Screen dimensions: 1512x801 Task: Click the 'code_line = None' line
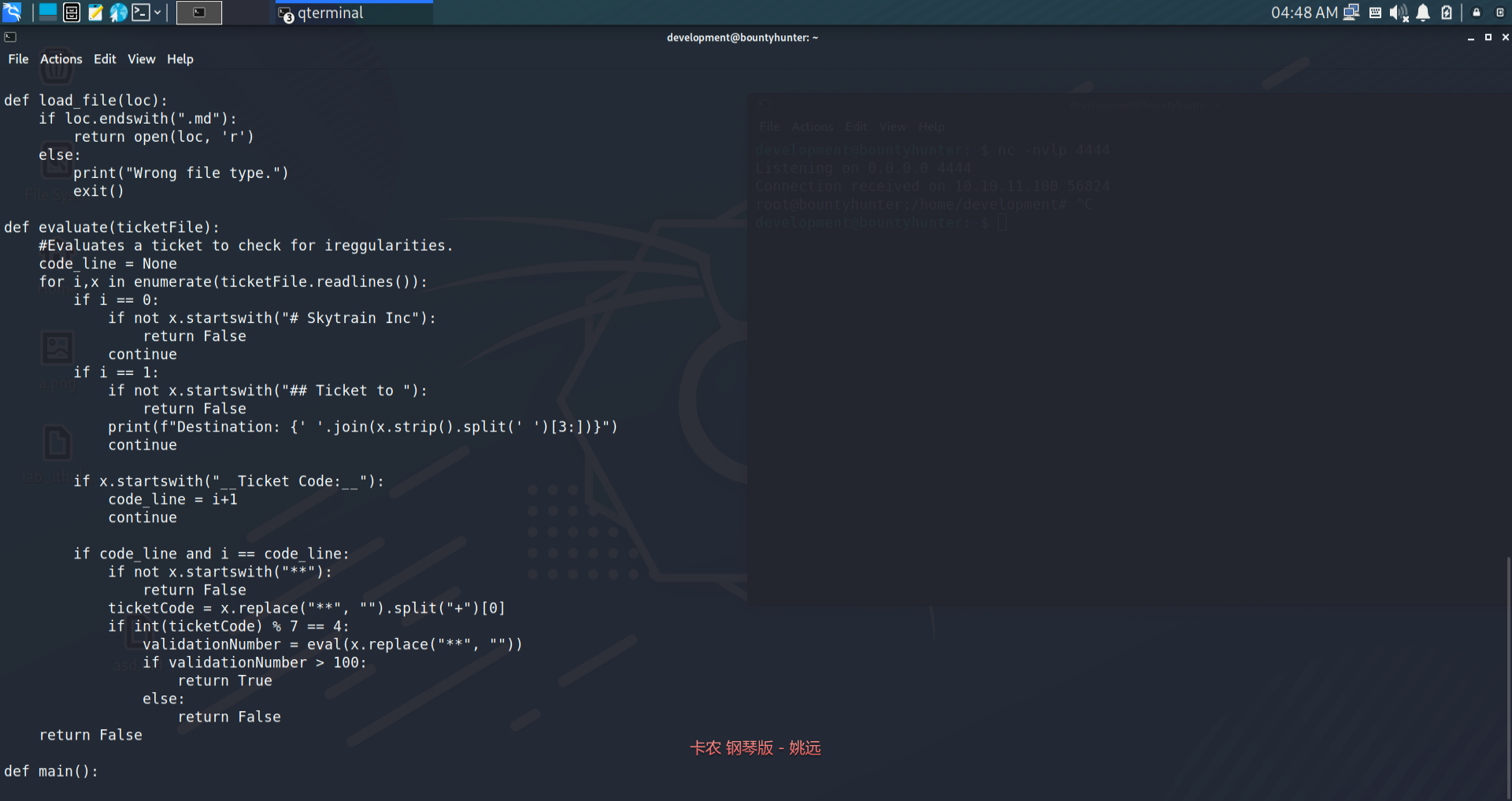[x=108, y=264]
